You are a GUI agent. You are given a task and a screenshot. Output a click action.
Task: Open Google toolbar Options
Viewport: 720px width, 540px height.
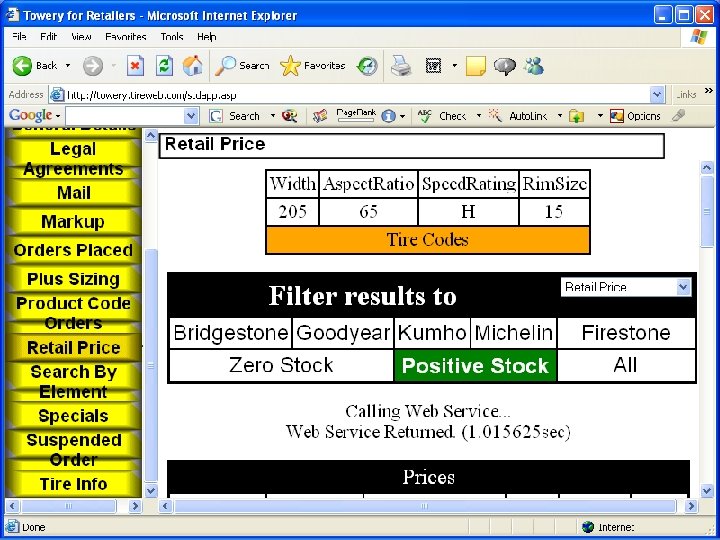pos(635,116)
